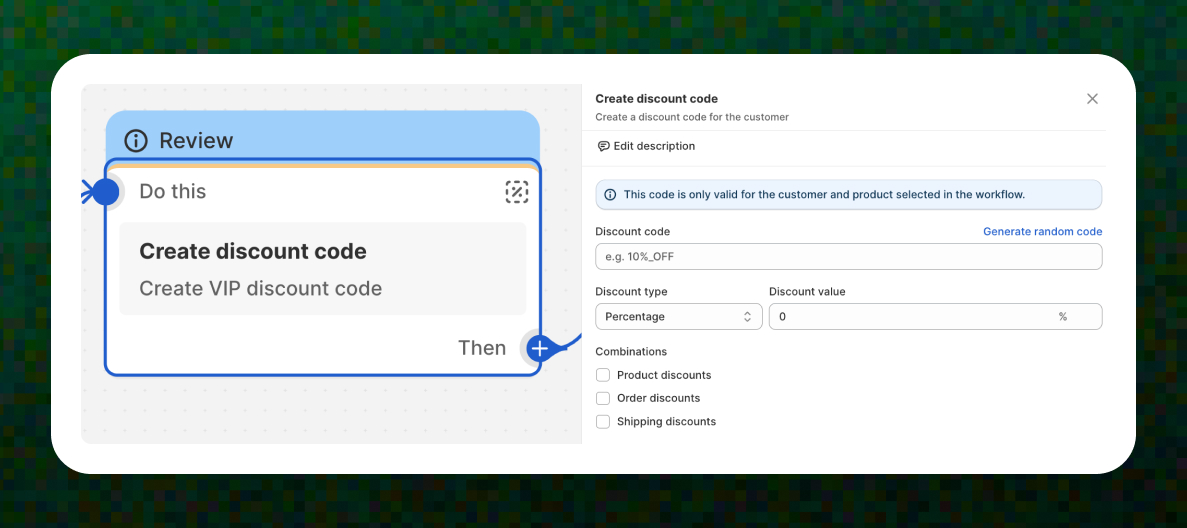Click the info icon in the Review header
Image resolution: width=1187 pixels, height=528 pixels.
(x=136, y=141)
